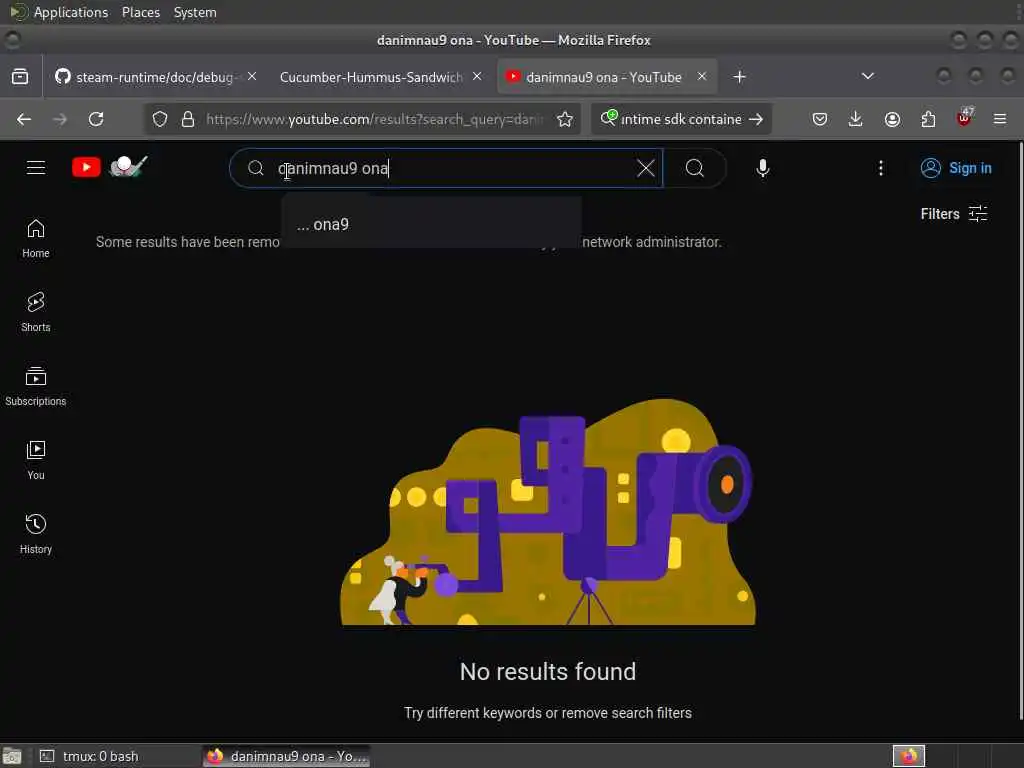Open History in the sidebar
This screenshot has width=1024, height=768.
coord(36,534)
